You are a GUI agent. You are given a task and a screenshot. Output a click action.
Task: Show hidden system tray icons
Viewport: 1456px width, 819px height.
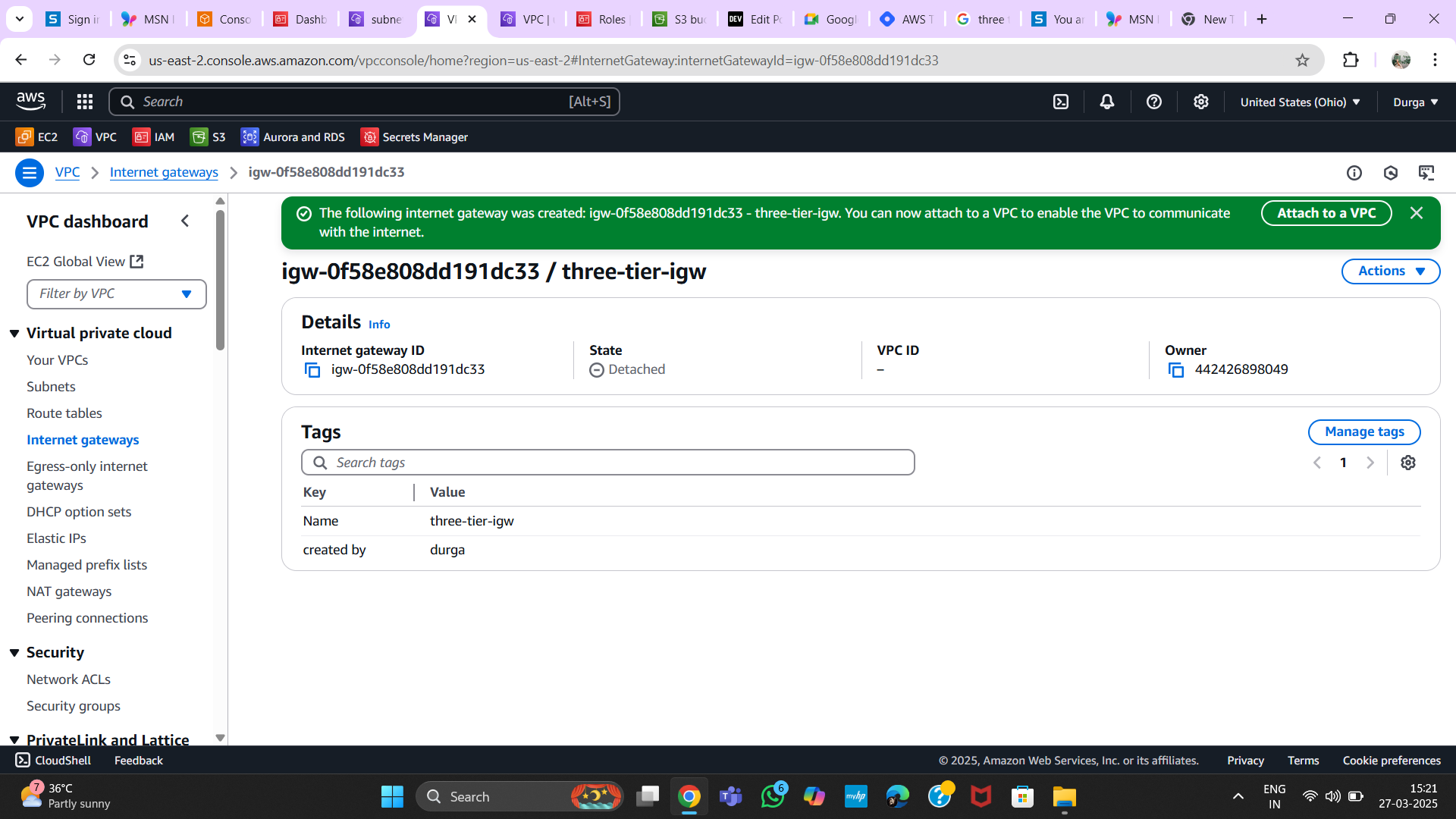(x=1238, y=796)
